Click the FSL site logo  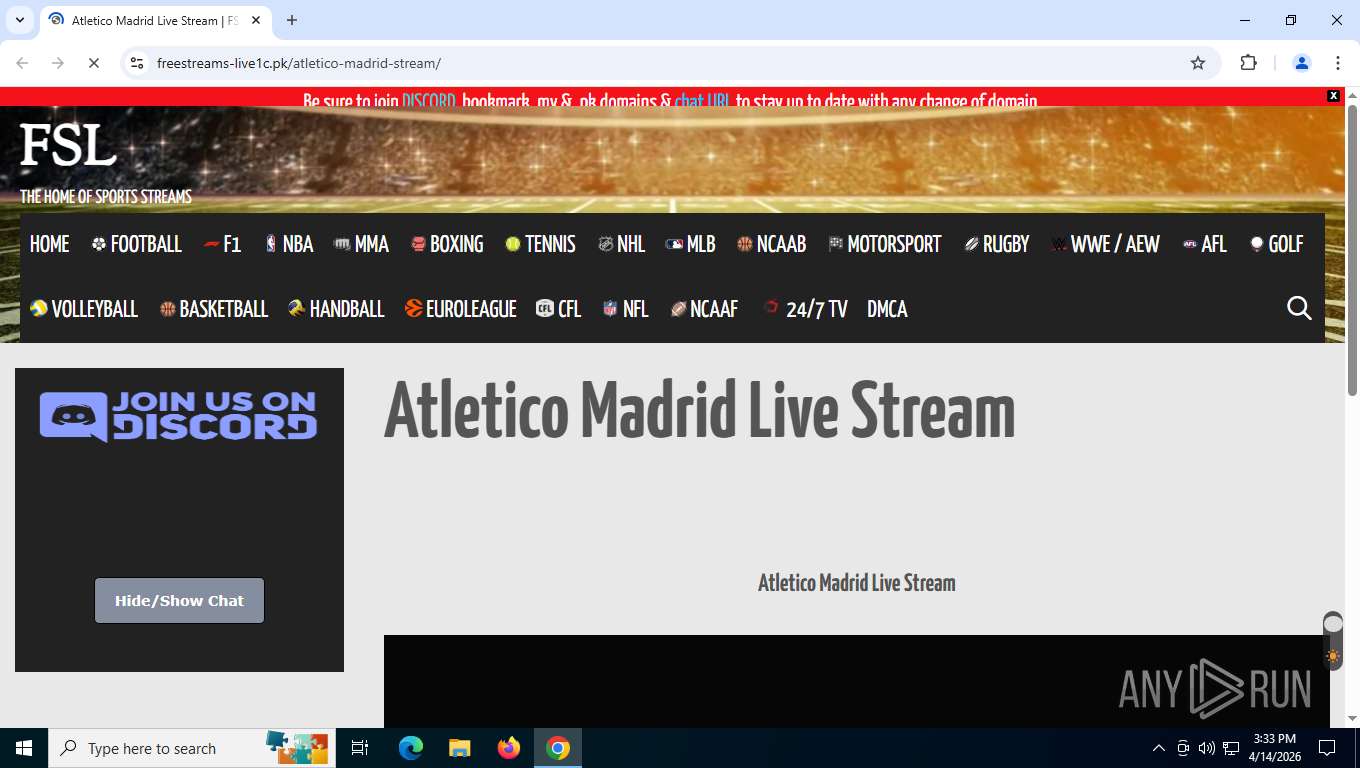[x=68, y=146]
